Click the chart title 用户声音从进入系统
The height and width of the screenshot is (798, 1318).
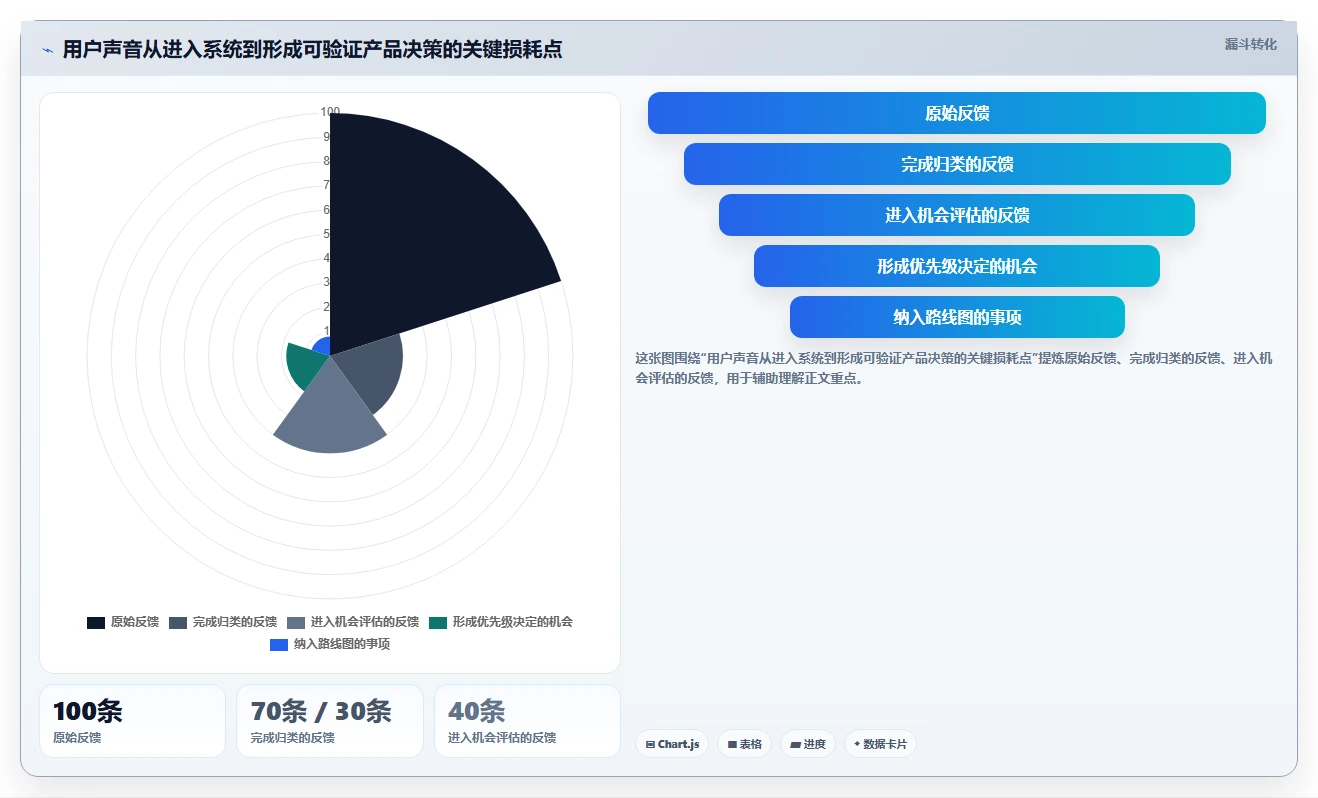(x=312, y=49)
